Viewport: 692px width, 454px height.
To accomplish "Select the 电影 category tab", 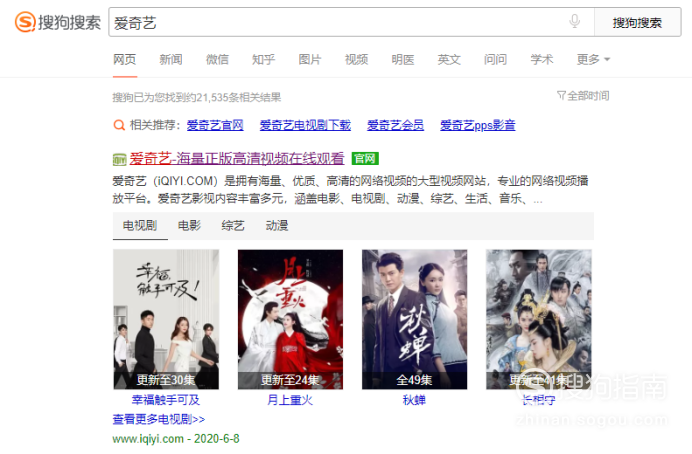I will pyautogui.click(x=189, y=226).
